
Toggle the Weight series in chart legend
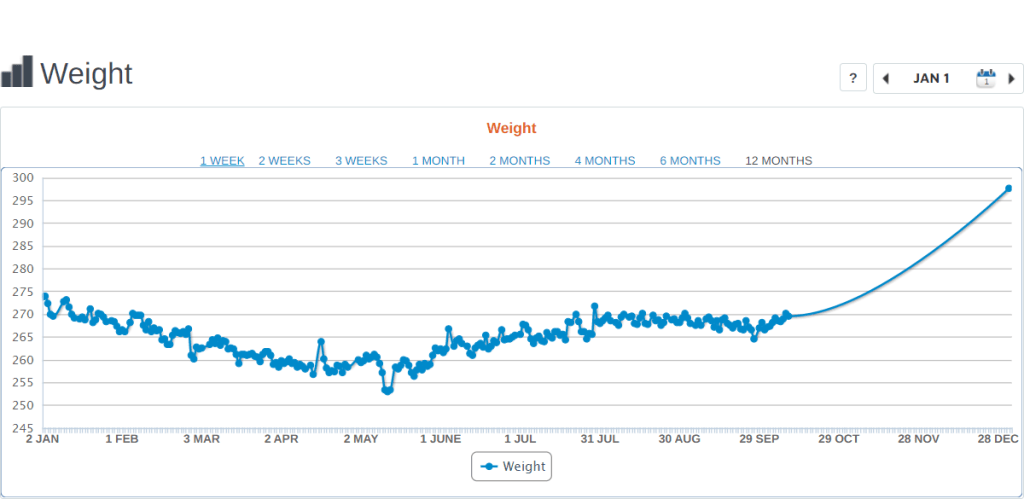512,466
